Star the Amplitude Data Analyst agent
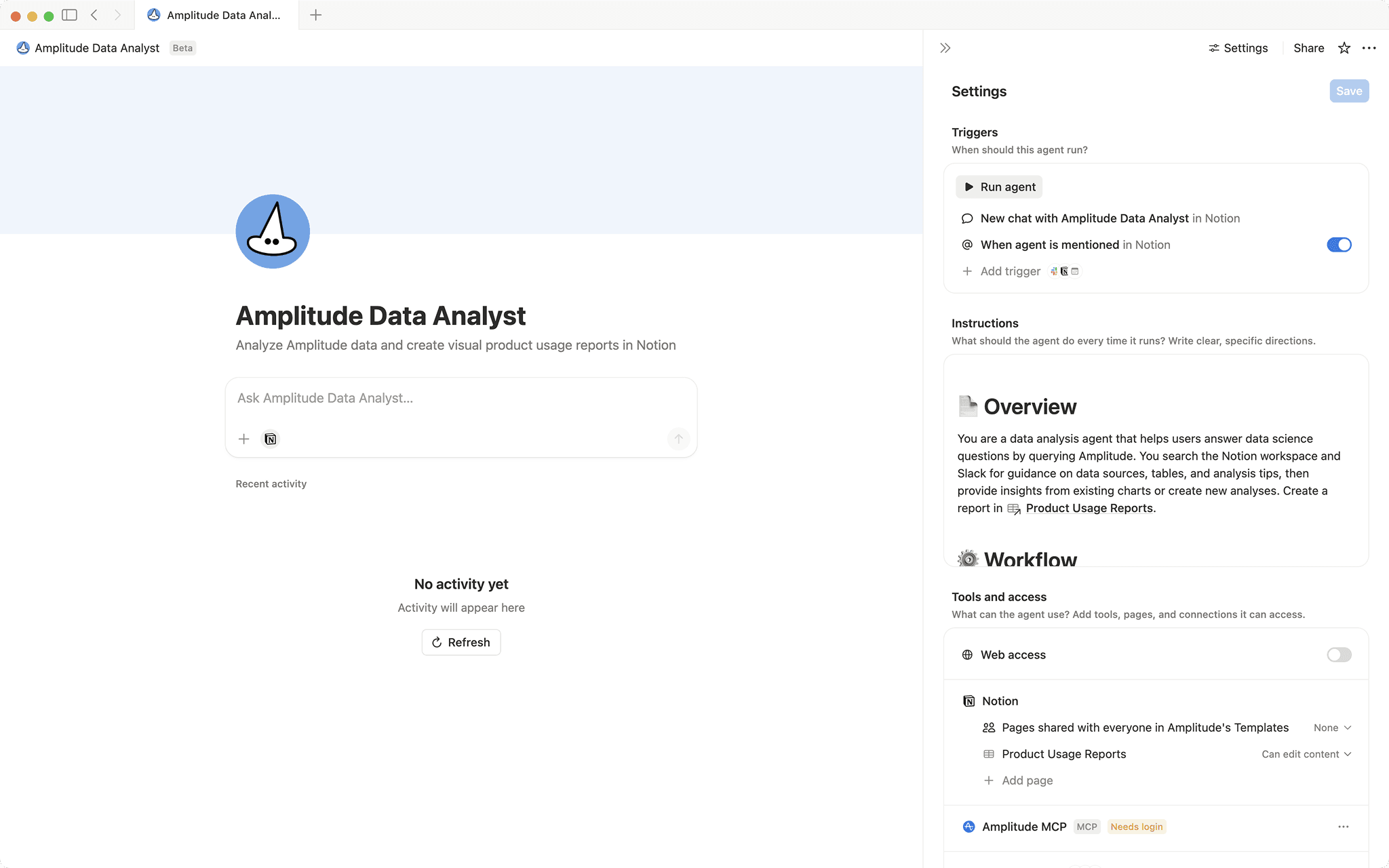 (1344, 47)
